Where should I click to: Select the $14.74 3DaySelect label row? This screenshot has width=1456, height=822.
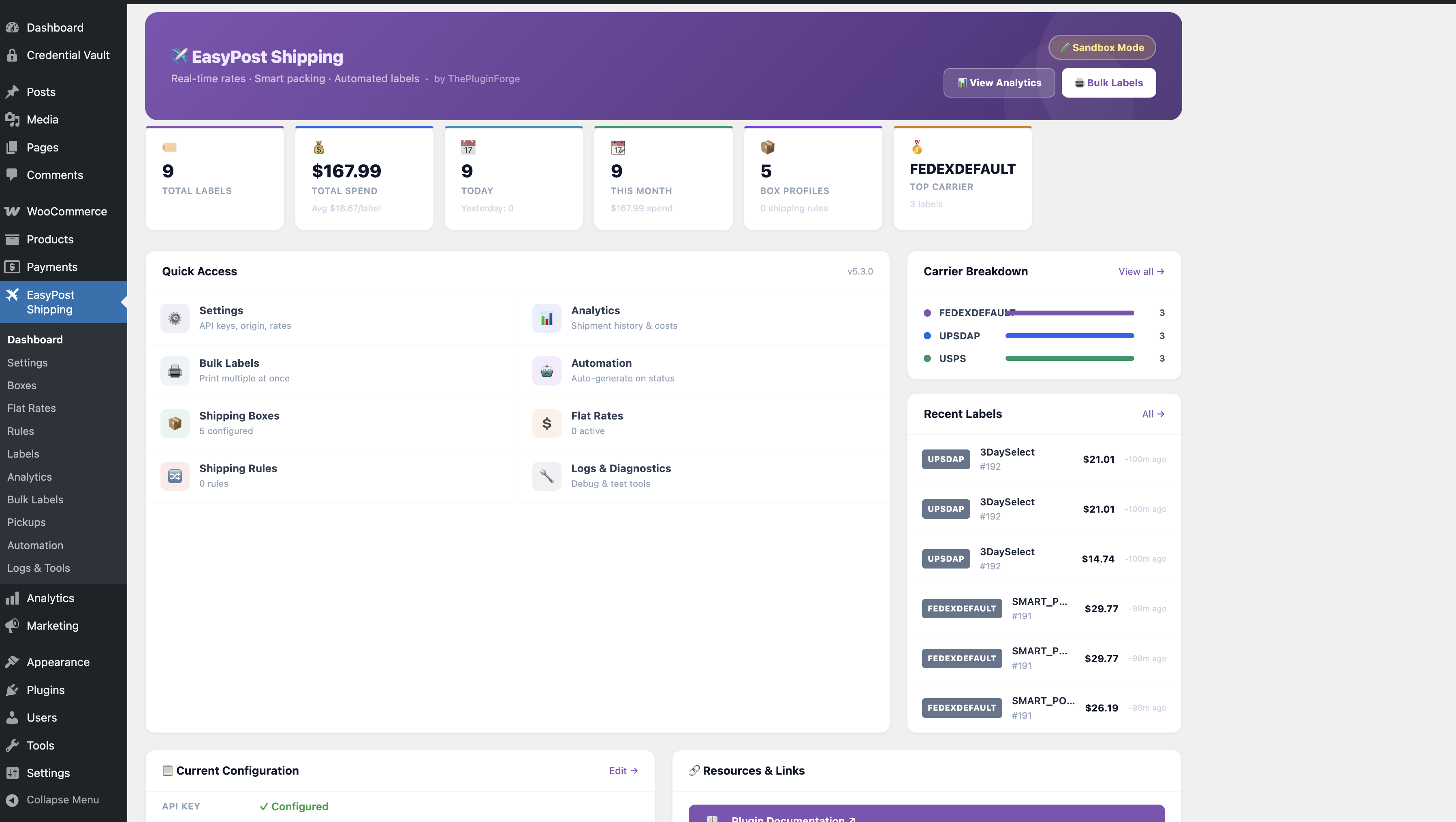pos(1044,558)
